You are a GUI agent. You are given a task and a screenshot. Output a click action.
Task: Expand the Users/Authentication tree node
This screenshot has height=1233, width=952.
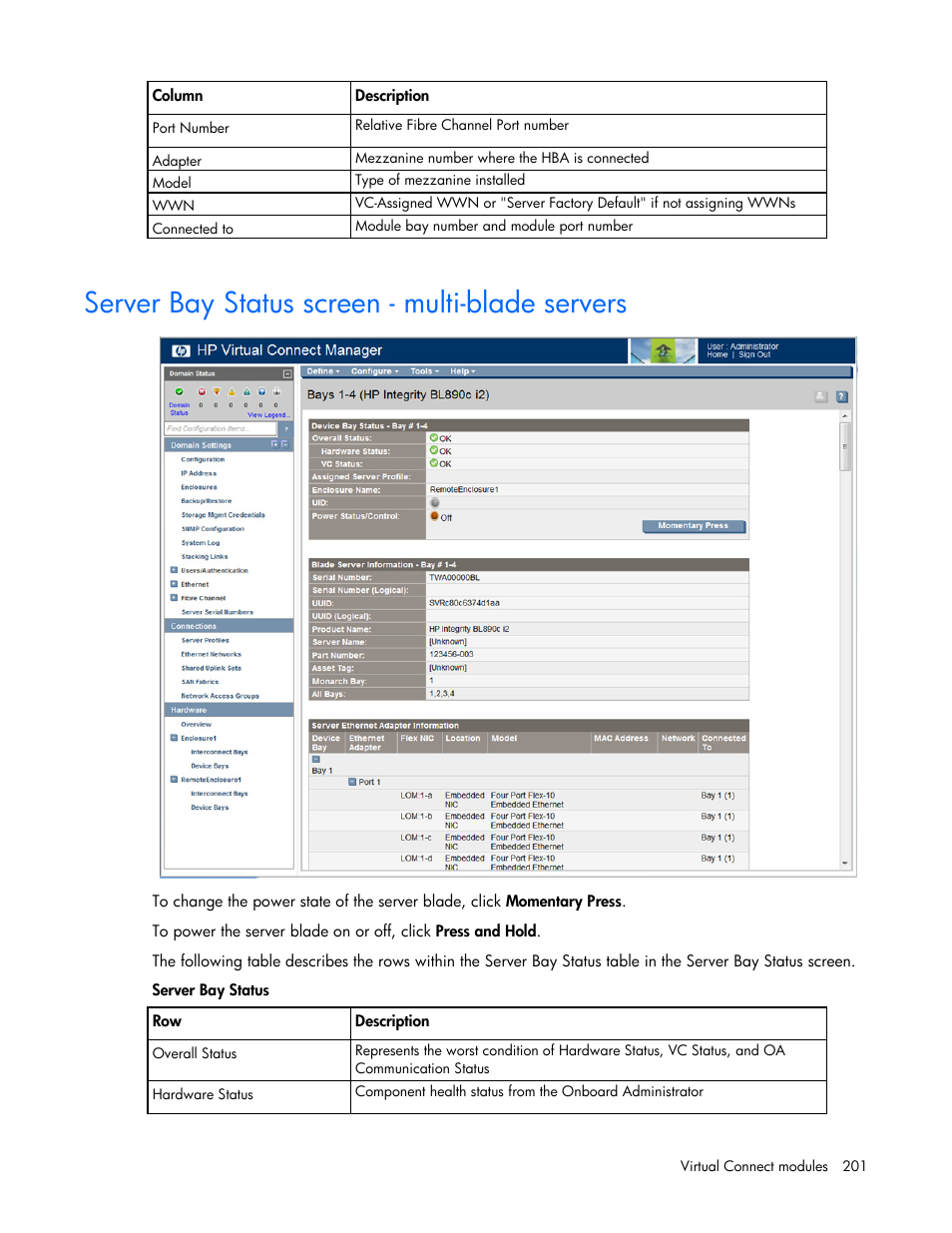pos(175,570)
